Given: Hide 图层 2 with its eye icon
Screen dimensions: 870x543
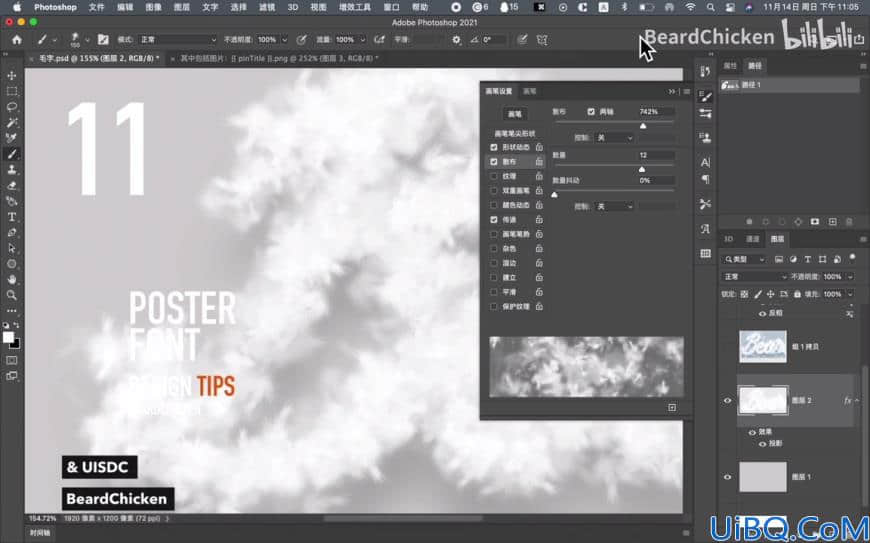Looking at the screenshot, I should 727,400.
